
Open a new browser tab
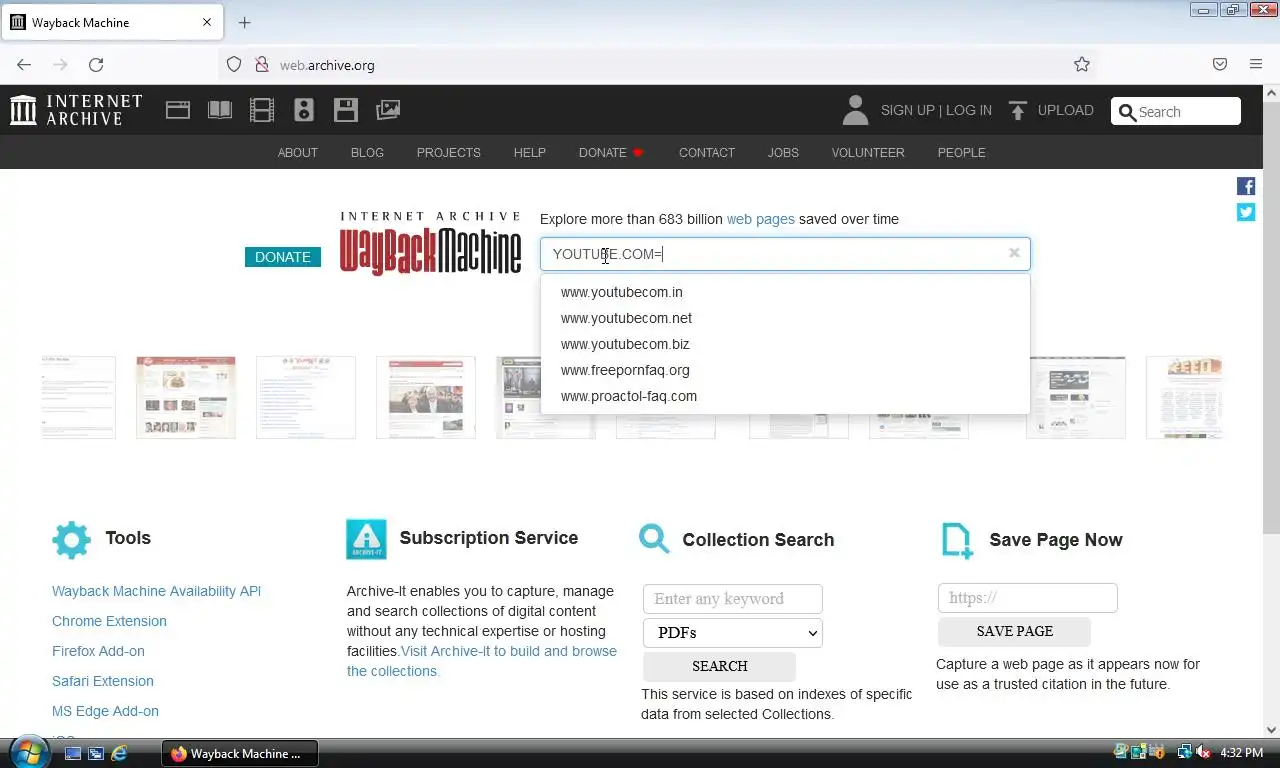244,22
